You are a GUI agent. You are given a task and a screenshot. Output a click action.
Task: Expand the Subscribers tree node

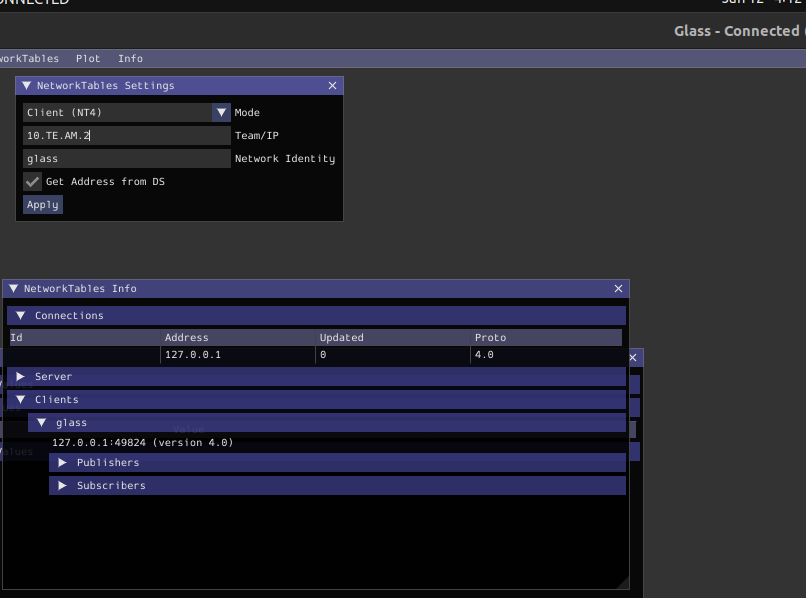pos(62,486)
